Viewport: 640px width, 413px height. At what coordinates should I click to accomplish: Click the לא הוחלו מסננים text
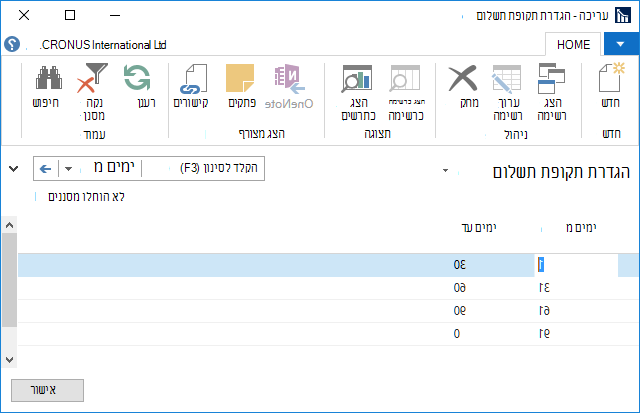(86, 197)
